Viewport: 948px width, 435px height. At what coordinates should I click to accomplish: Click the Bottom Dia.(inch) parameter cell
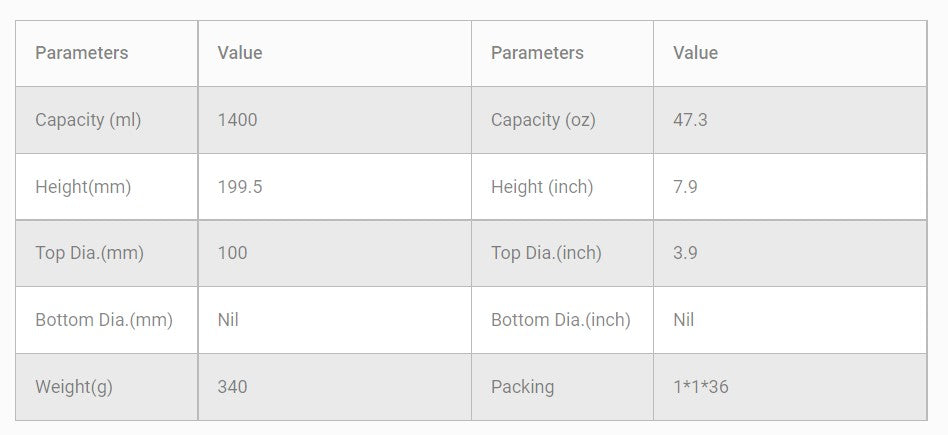coord(560,320)
